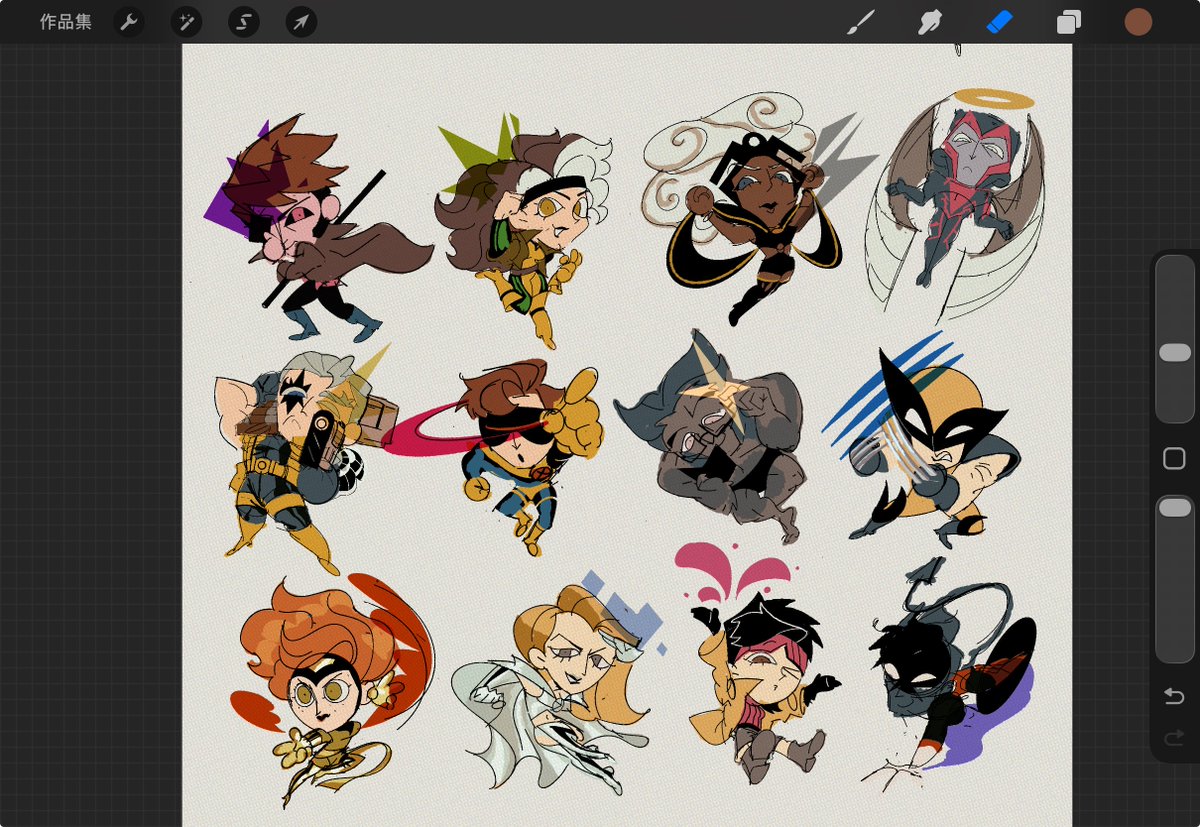Open the Actions wrench menu
Screen dimensions: 1200x827
pos(129,22)
